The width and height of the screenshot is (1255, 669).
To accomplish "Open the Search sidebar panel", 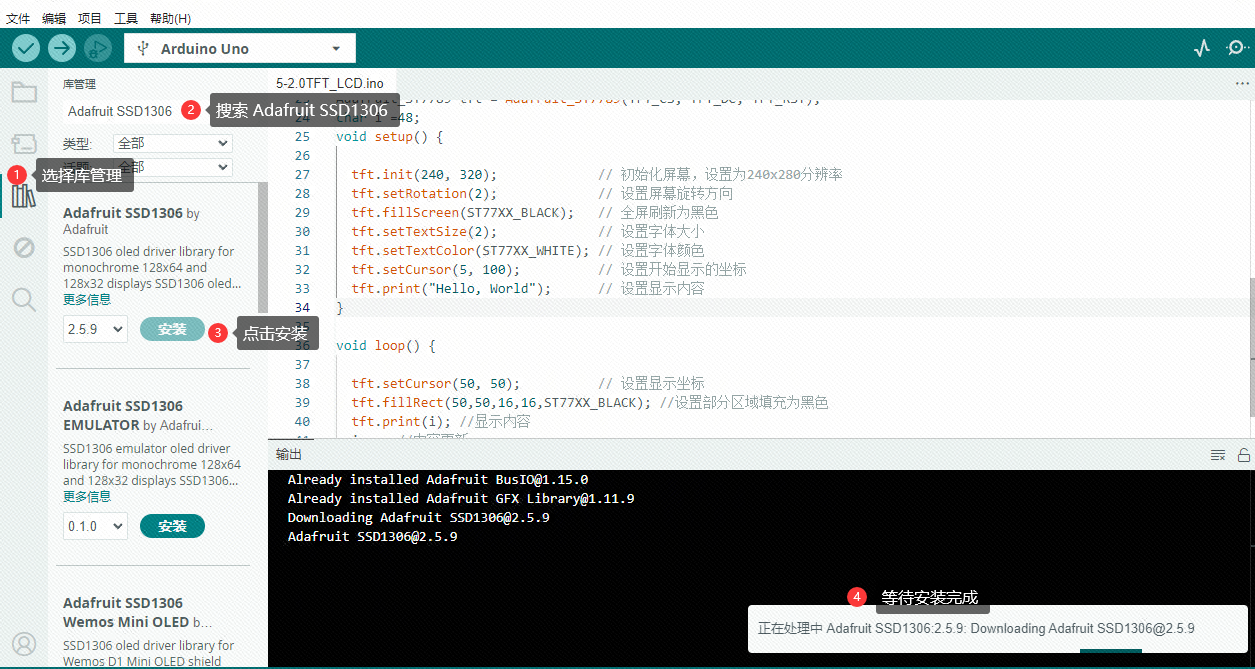I will [x=24, y=298].
